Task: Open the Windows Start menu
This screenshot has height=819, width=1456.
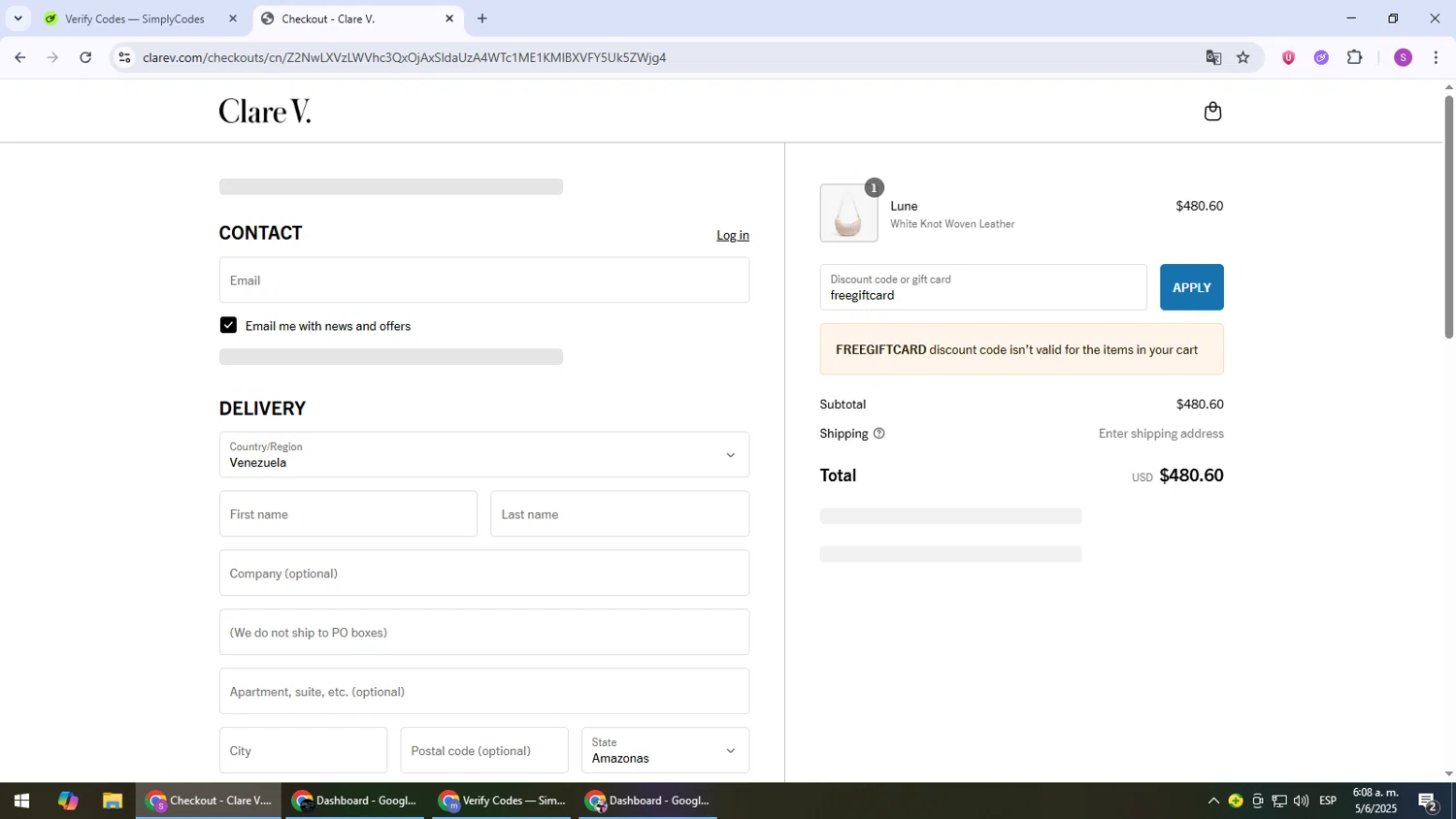Action: coord(21,801)
